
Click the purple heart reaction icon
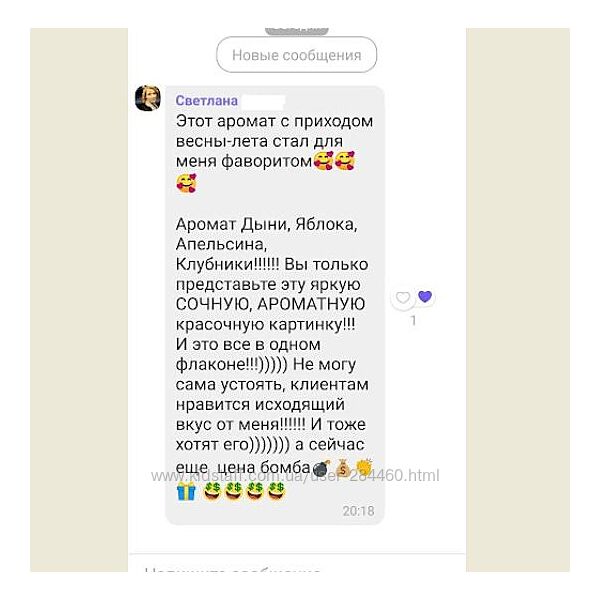coord(425,296)
